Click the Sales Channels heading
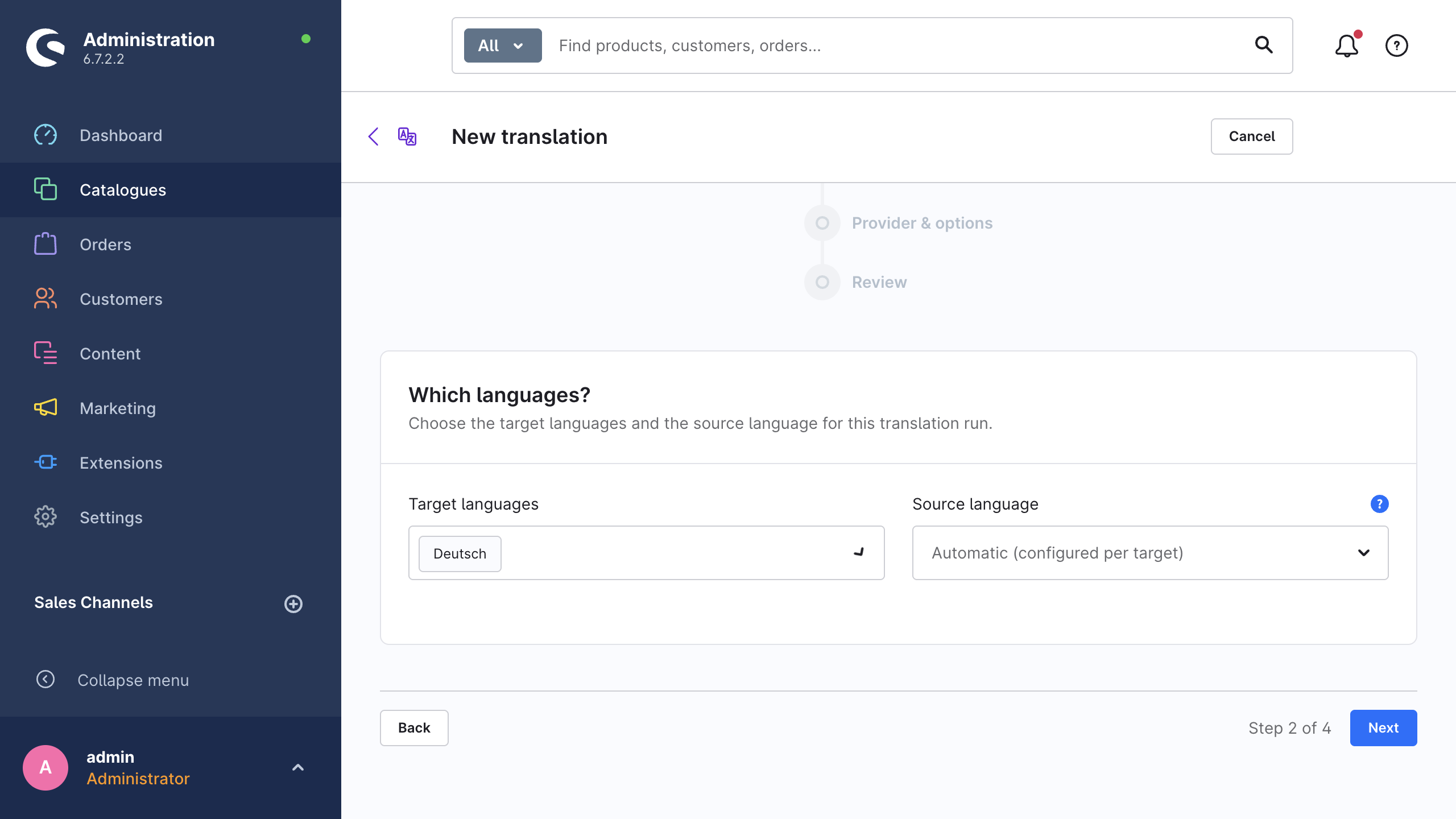The image size is (1456, 819). pyautogui.click(x=93, y=603)
